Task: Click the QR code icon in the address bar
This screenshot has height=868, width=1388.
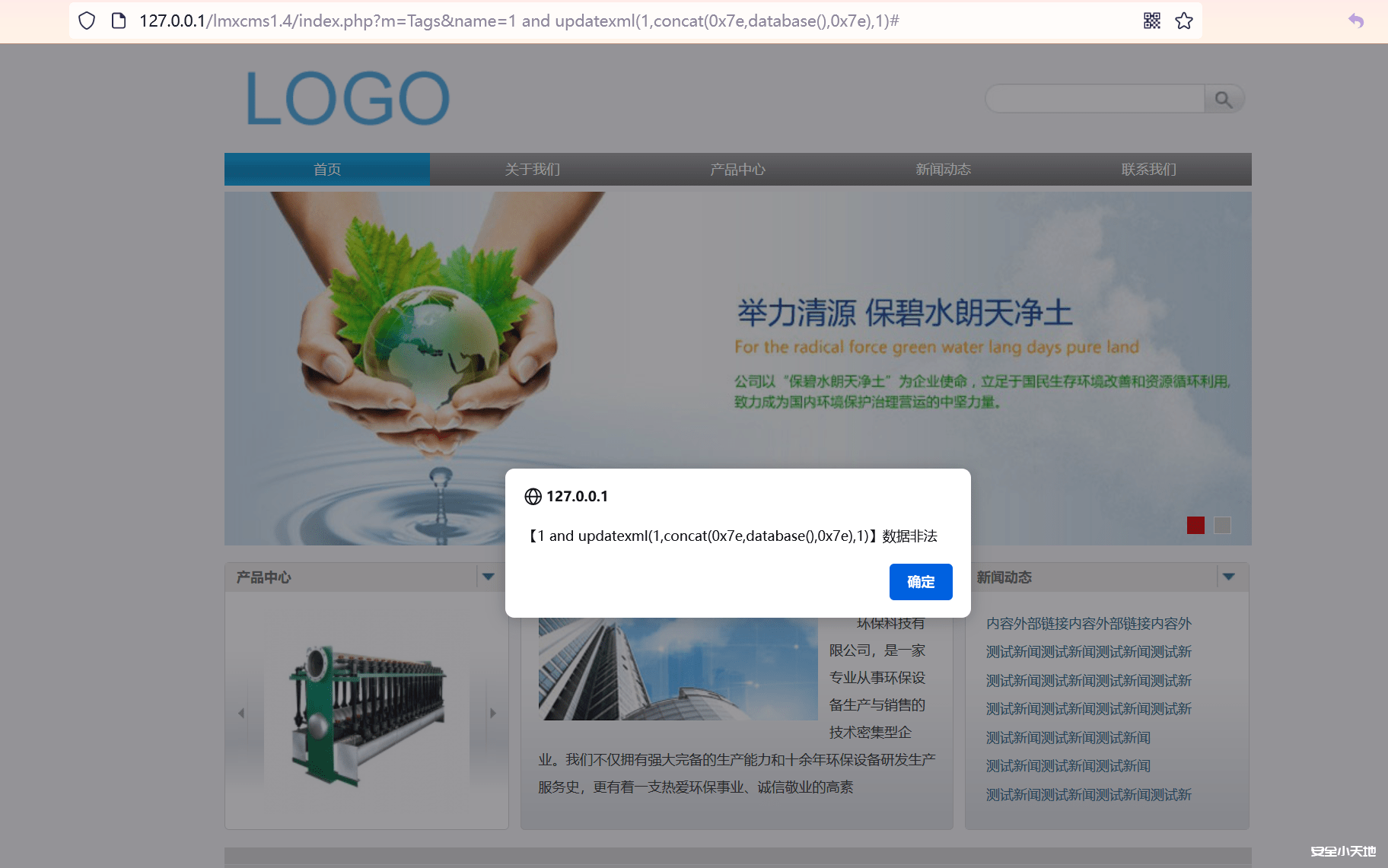Action: tap(1151, 21)
